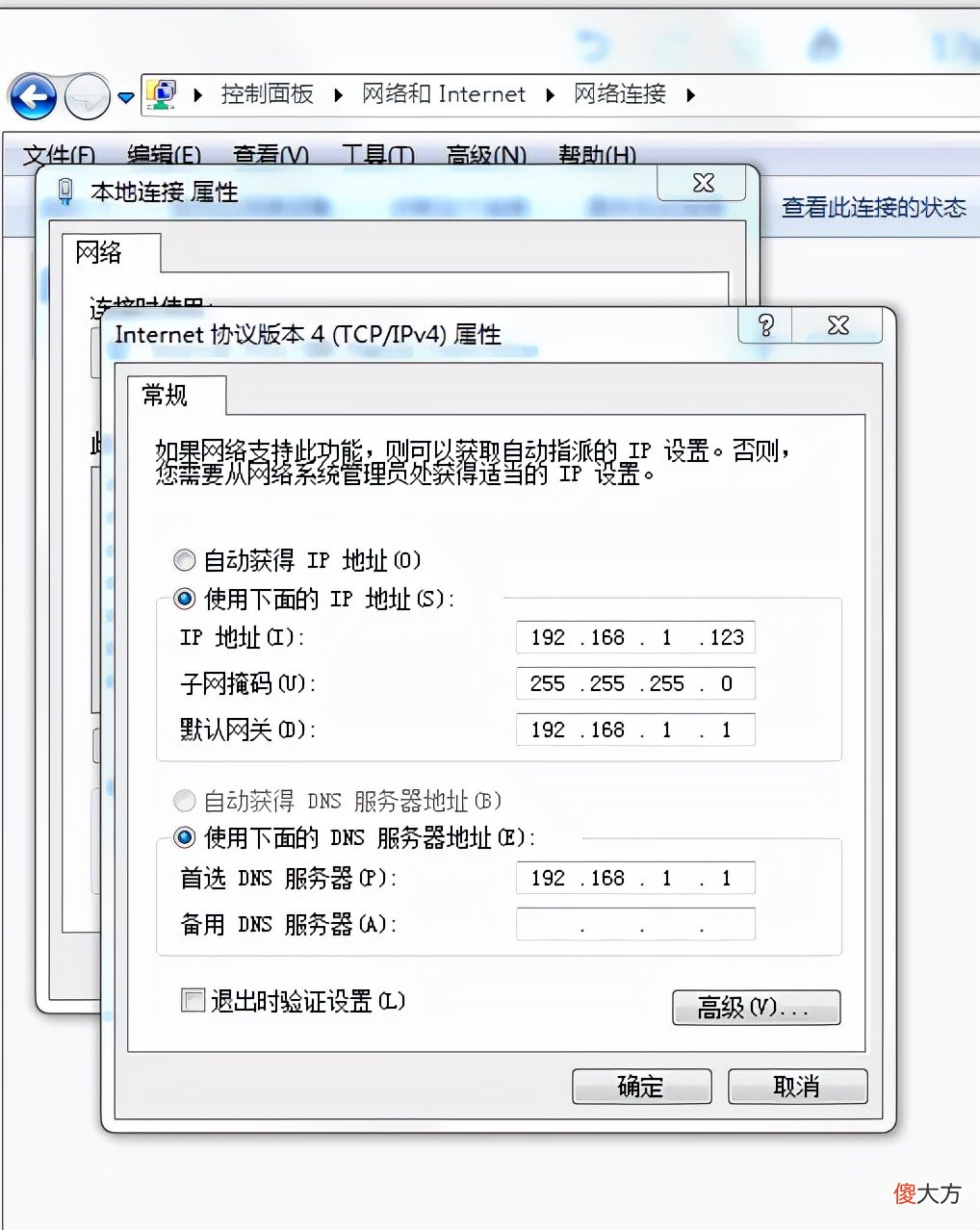This screenshot has width=980, height=1230.
Task: Expand the arrow before 控制面板
Action: (x=198, y=95)
